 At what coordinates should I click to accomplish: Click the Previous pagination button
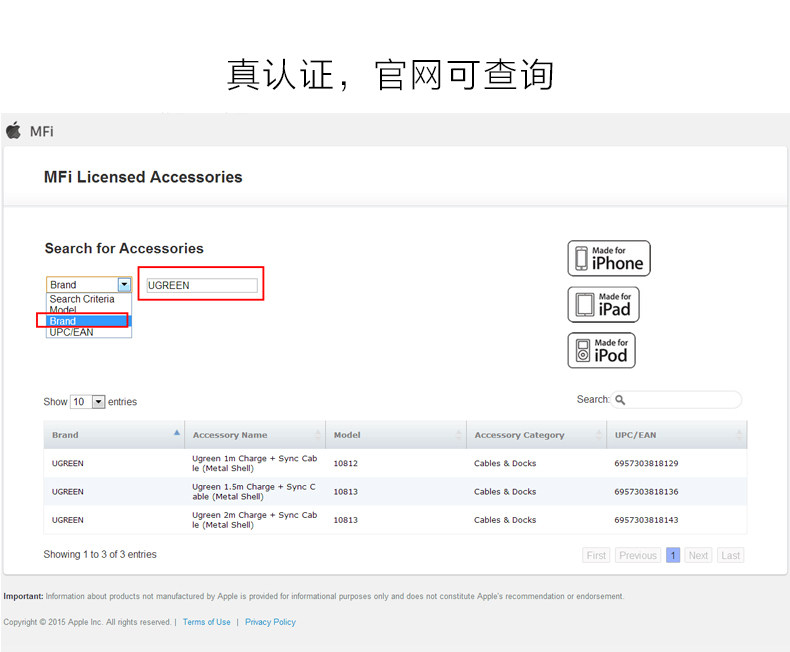638,555
